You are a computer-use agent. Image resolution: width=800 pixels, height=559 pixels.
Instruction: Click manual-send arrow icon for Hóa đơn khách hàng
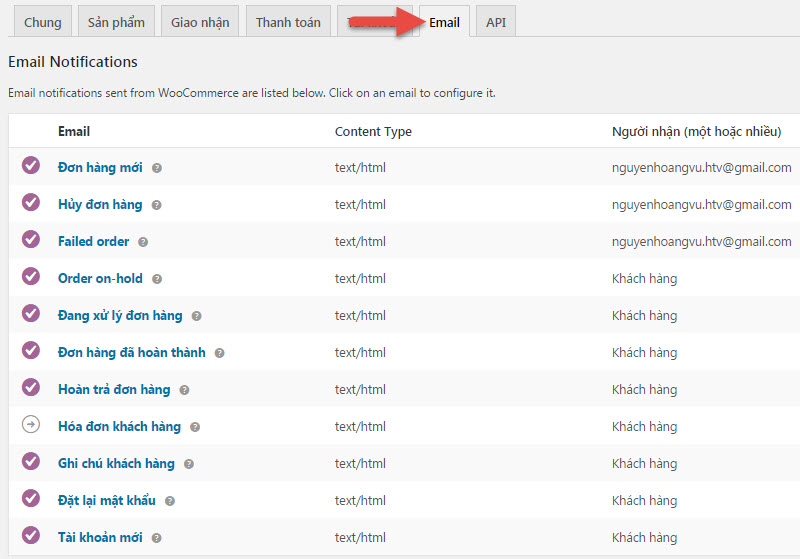click(31, 424)
